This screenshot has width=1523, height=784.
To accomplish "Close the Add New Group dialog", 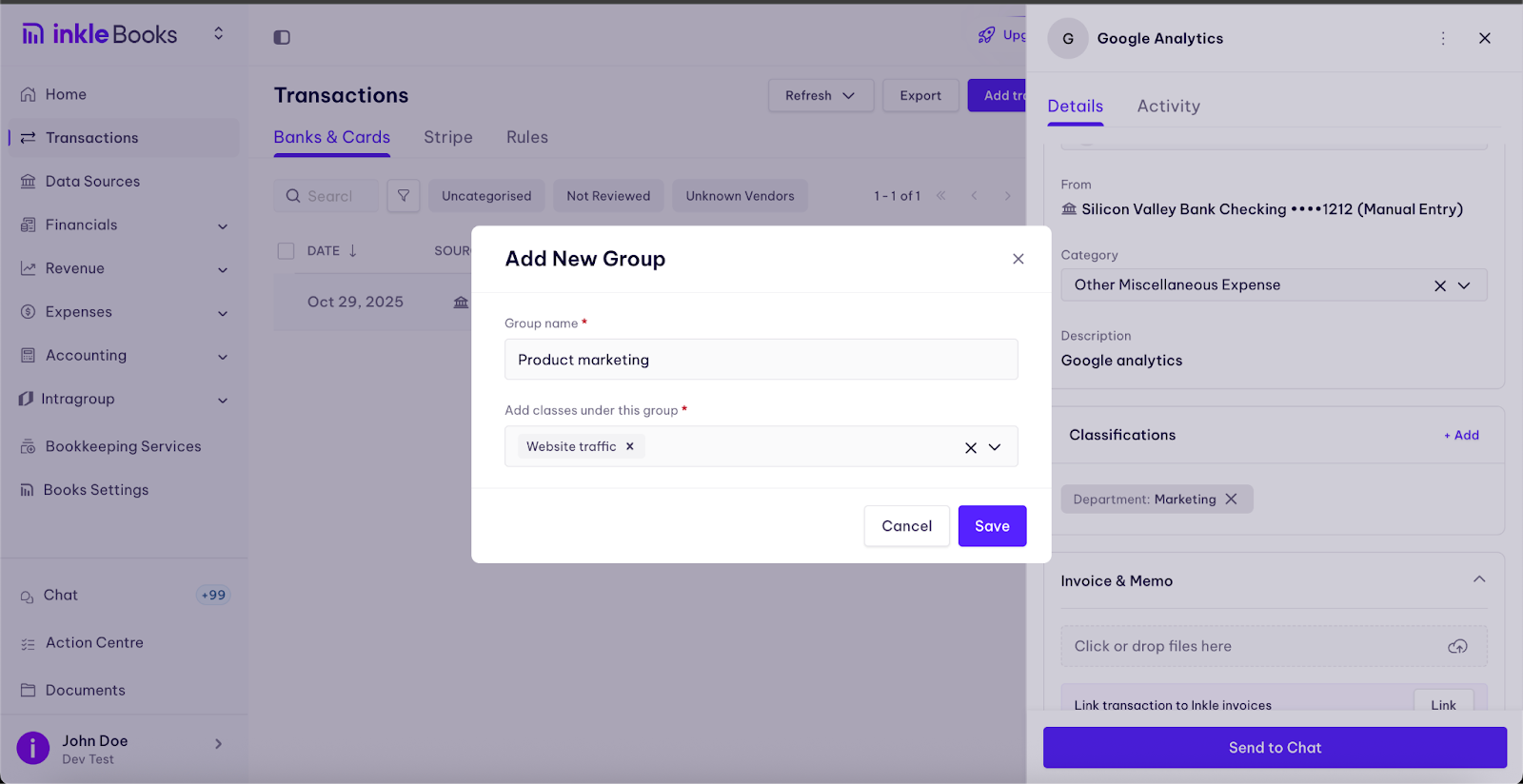I will coord(1019,259).
